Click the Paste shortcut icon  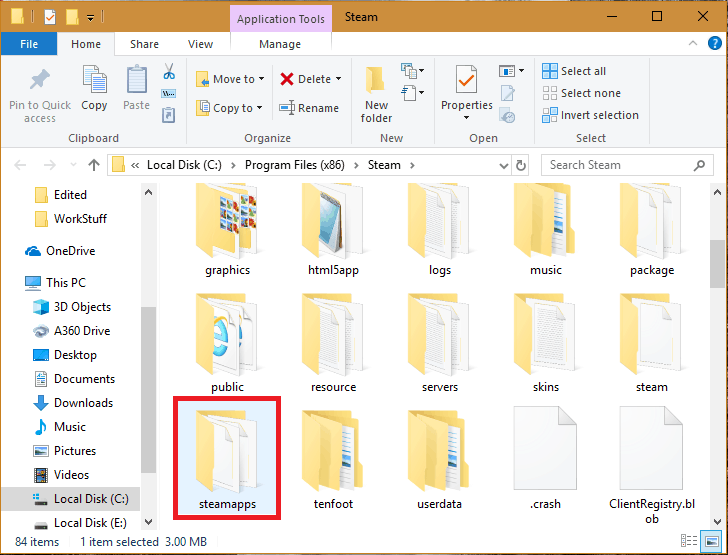(169, 115)
